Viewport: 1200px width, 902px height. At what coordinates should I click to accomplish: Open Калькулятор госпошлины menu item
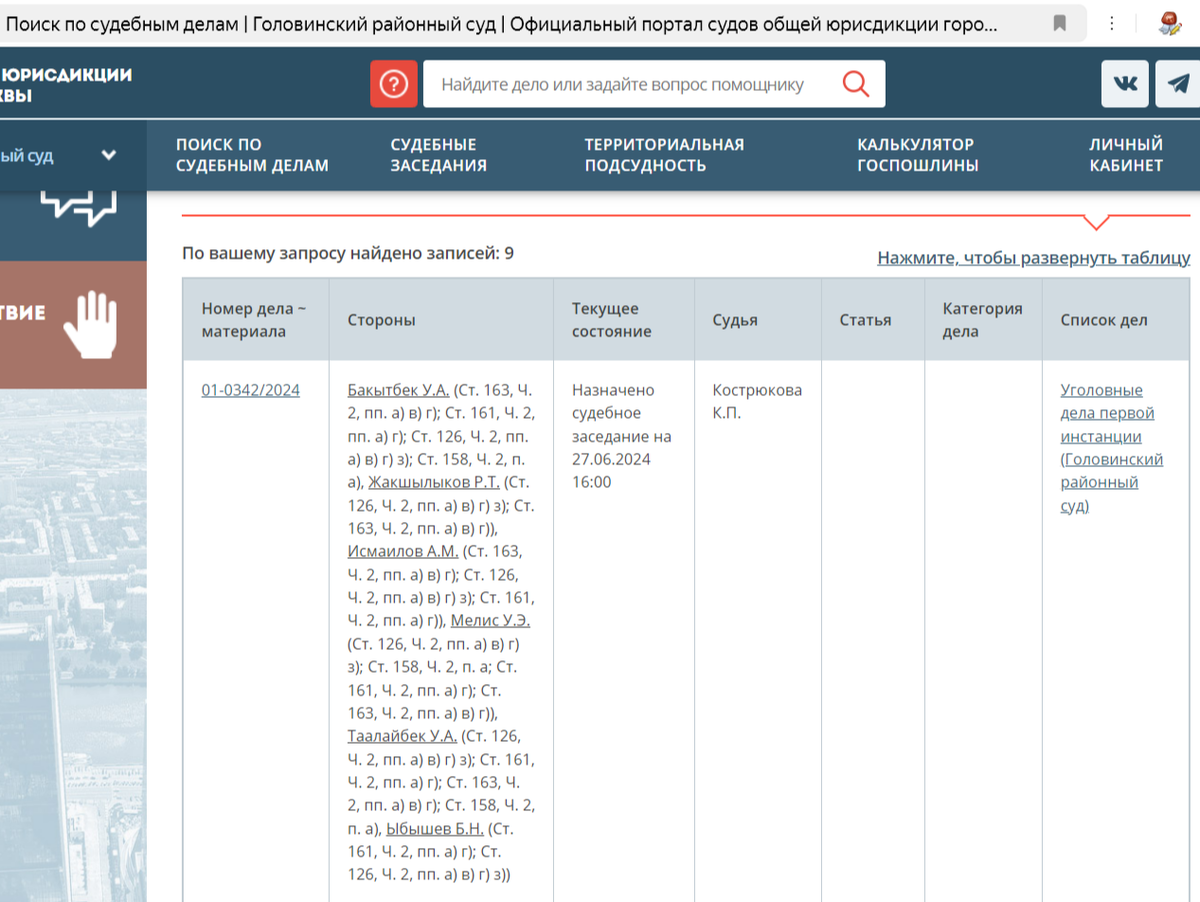point(917,155)
